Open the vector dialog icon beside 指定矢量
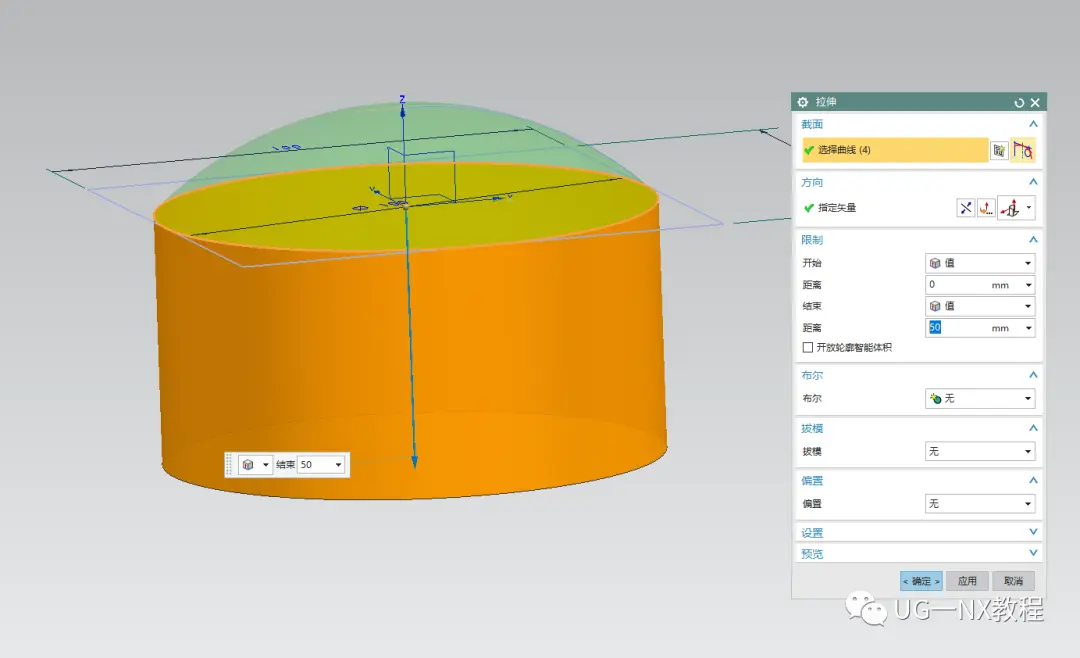The width and height of the screenshot is (1080, 658). pos(986,207)
